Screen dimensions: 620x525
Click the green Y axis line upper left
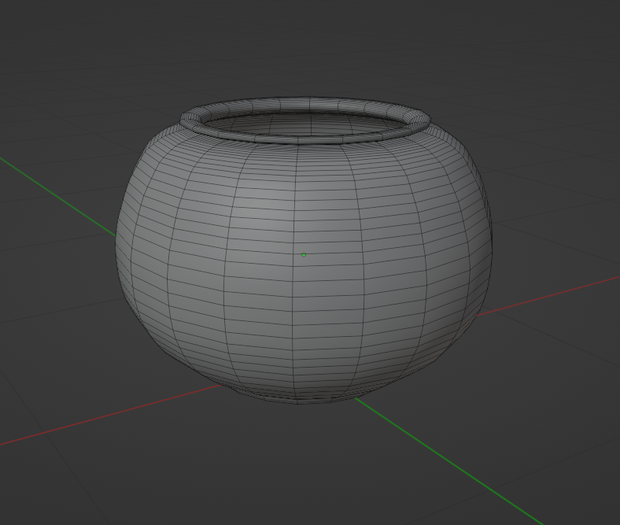(57, 196)
